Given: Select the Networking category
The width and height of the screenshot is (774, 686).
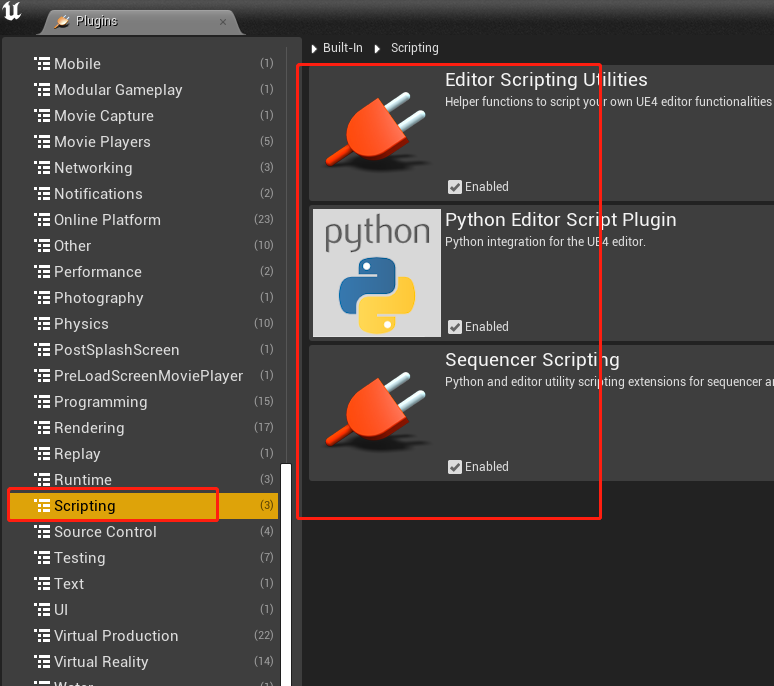Looking at the screenshot, I should [143, 168].
